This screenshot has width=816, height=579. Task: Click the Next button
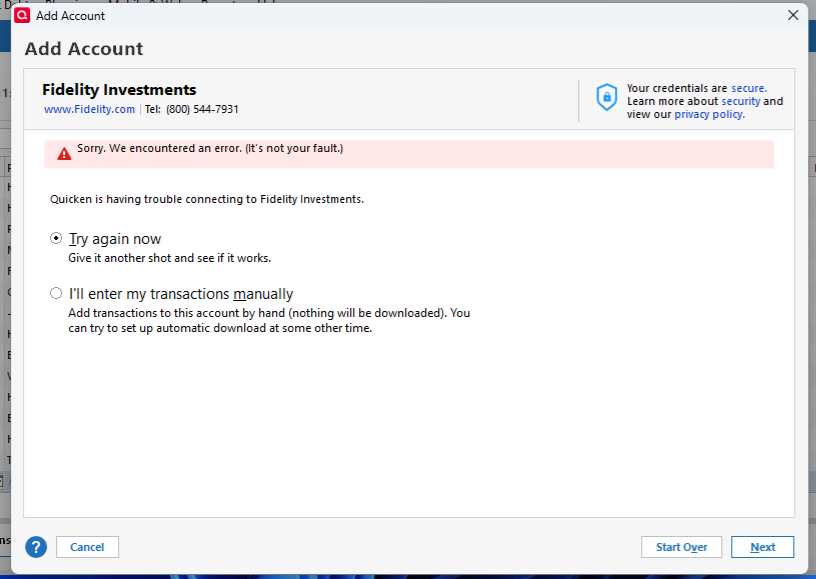[x=762, y=547]
